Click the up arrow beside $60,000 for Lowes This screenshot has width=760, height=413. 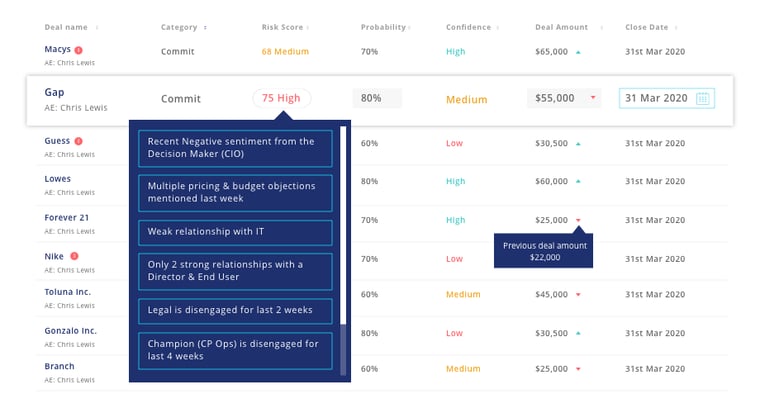coord(578,181)
